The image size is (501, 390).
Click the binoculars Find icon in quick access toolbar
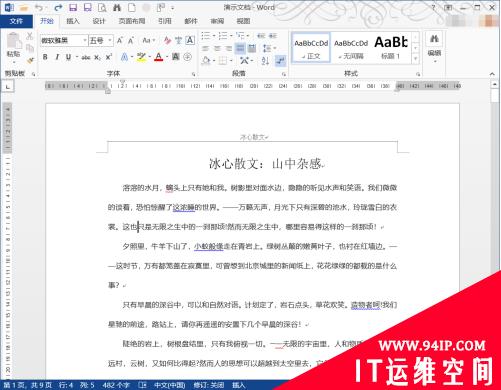[117, 7]
